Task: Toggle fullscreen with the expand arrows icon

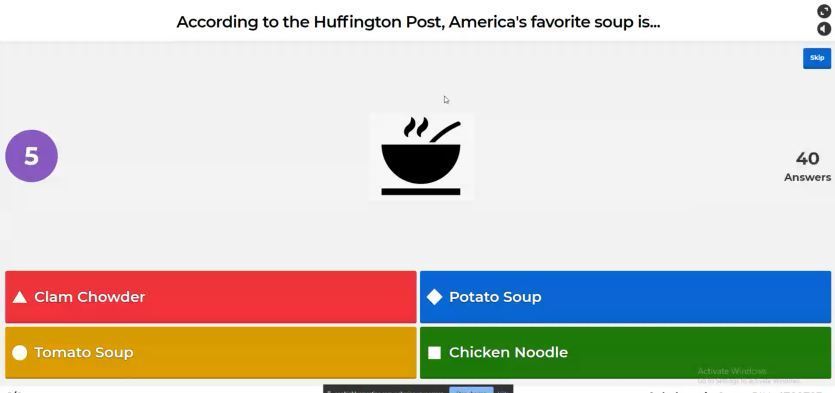Action: pyautogui.click(x=824, y=11)
